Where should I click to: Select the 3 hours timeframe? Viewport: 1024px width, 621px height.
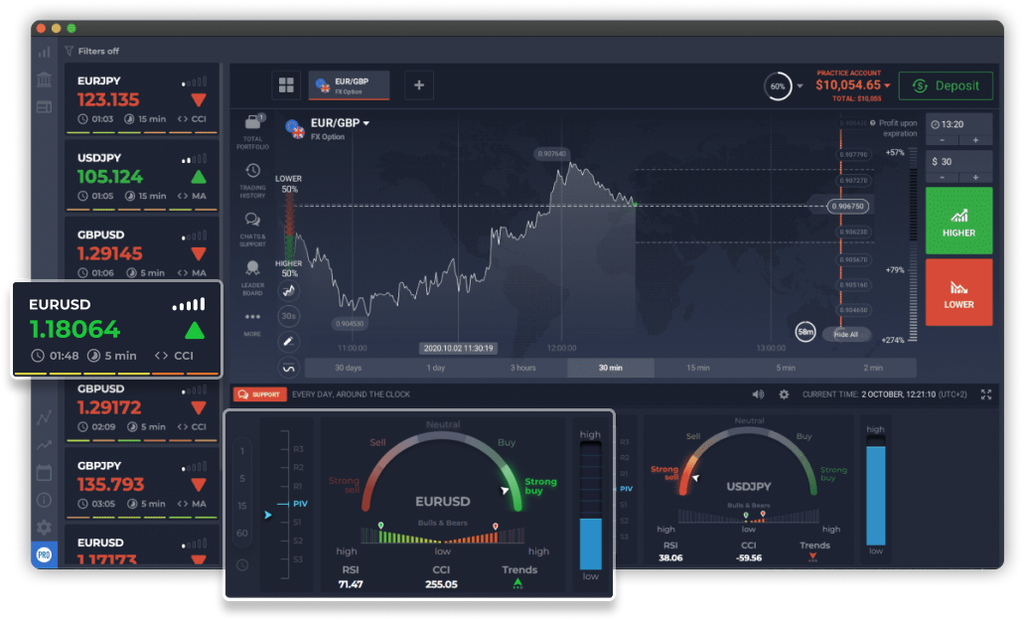523,368
